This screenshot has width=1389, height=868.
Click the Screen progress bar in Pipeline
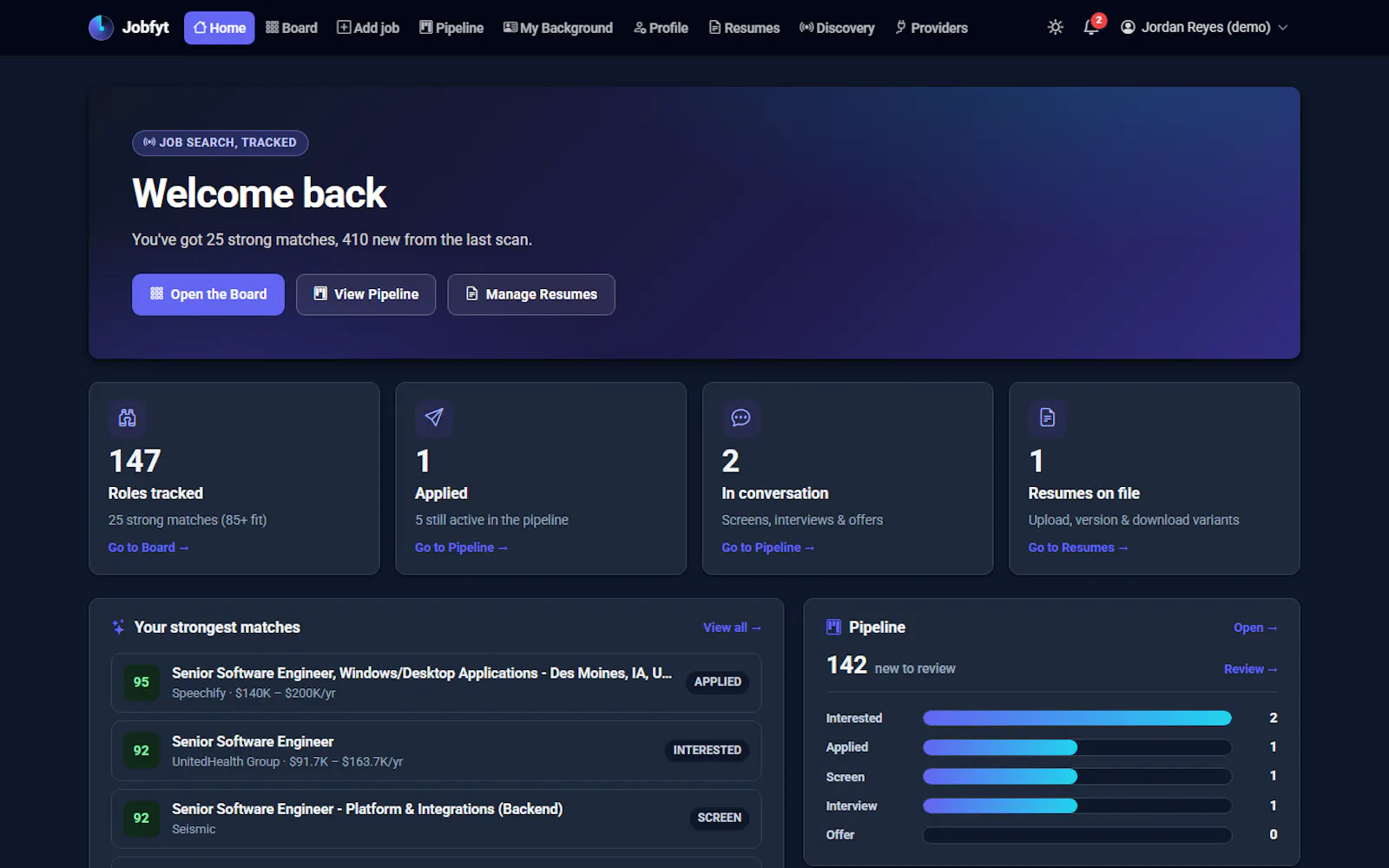[x=1076, y=776]
